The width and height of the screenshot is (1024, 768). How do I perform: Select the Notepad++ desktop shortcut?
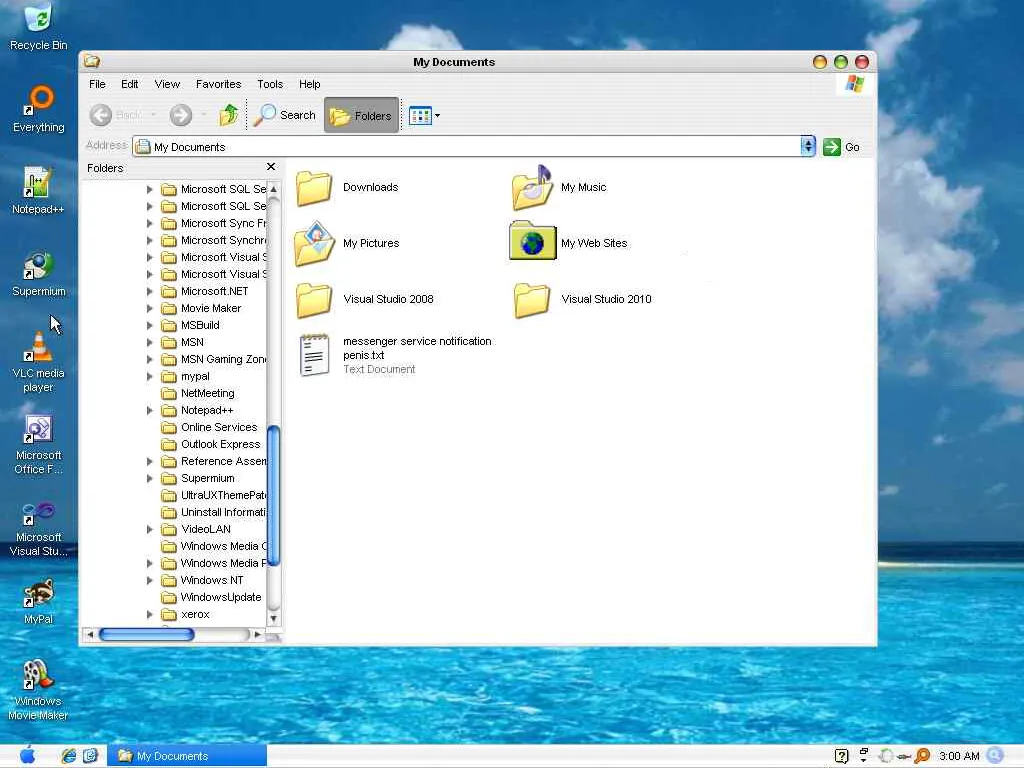click(x=39, y=191)
